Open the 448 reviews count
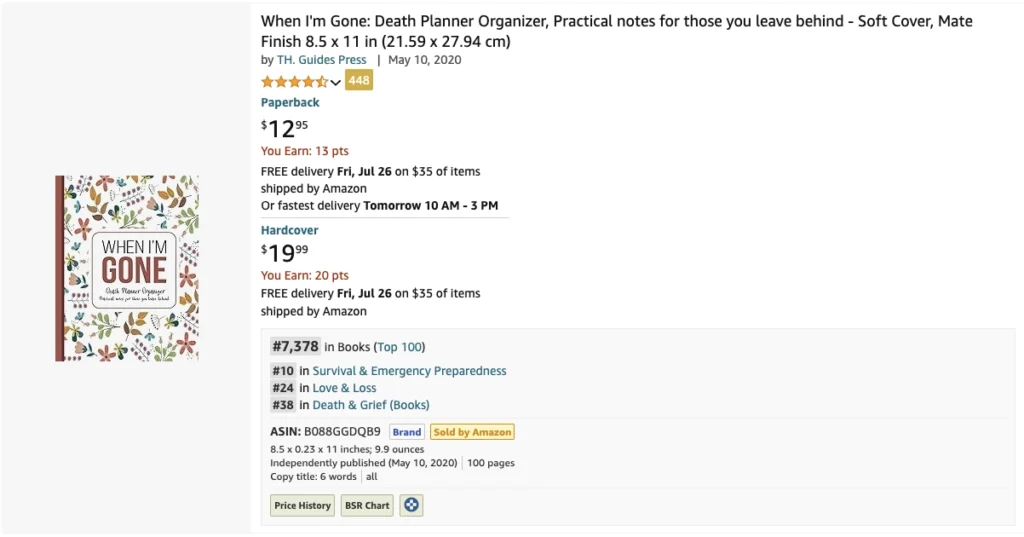 point(359,80)
